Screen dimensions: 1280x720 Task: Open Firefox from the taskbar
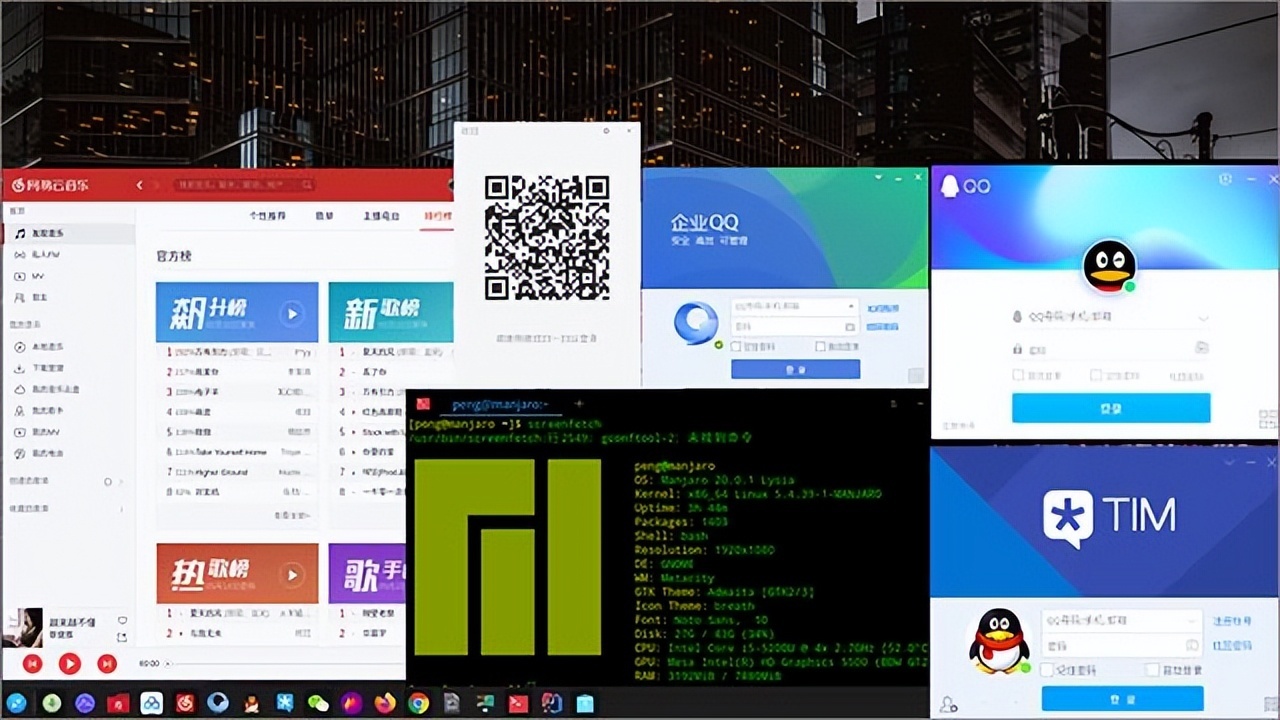(x=385, y=703)
